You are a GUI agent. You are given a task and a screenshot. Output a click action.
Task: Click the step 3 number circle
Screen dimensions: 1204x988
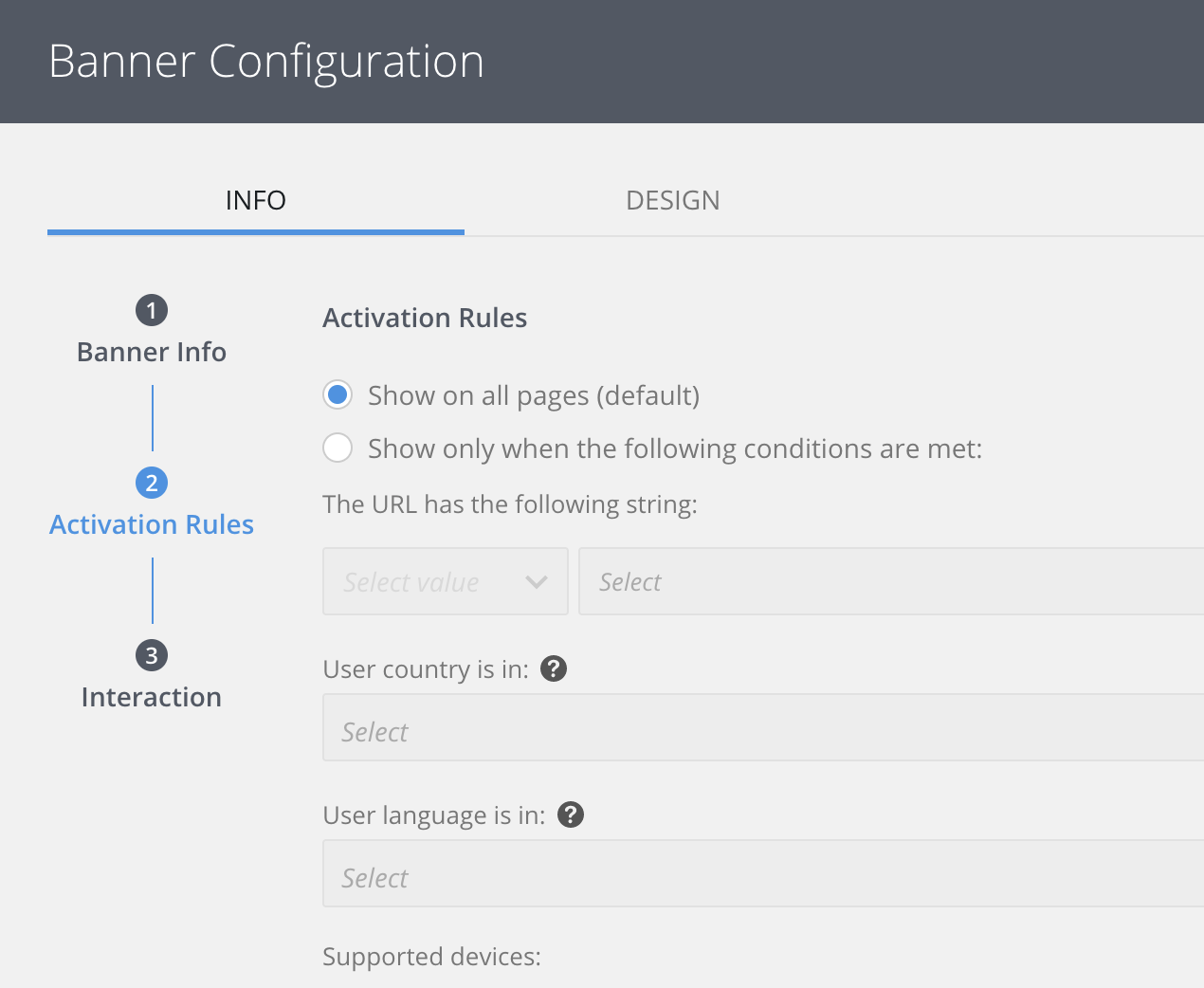click(152, 655)
